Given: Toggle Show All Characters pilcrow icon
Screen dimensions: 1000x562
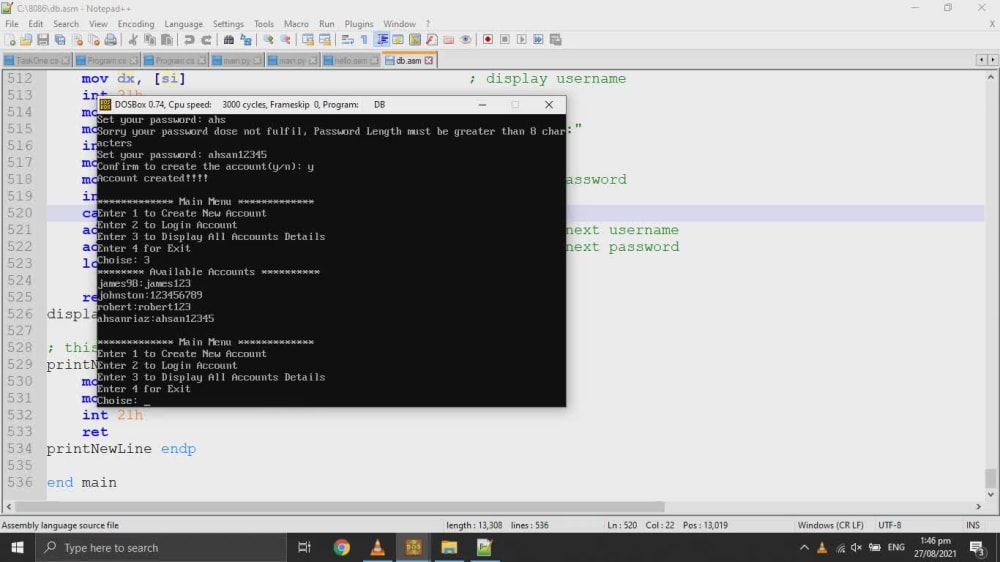Looking at the screenshot, I should coord(364,40).
